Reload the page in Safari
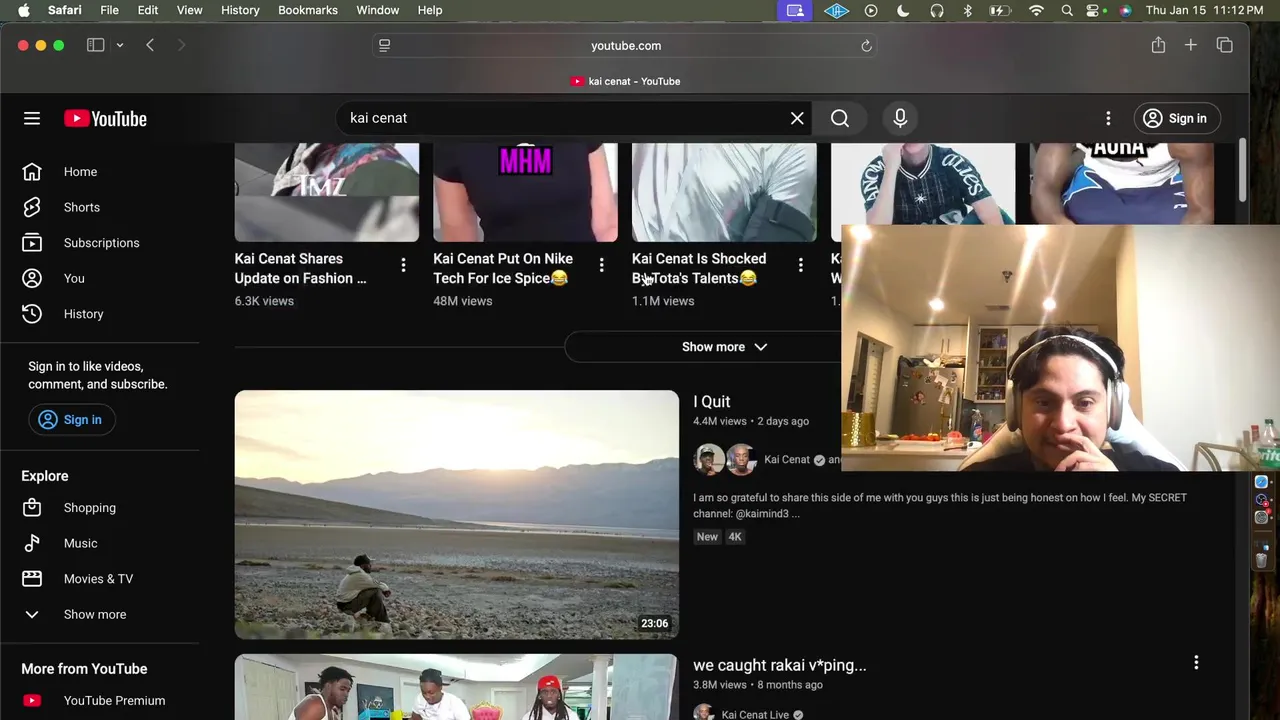Image resolution: width=1280 pixels, height=720 pixels. [x=866, y=46]
